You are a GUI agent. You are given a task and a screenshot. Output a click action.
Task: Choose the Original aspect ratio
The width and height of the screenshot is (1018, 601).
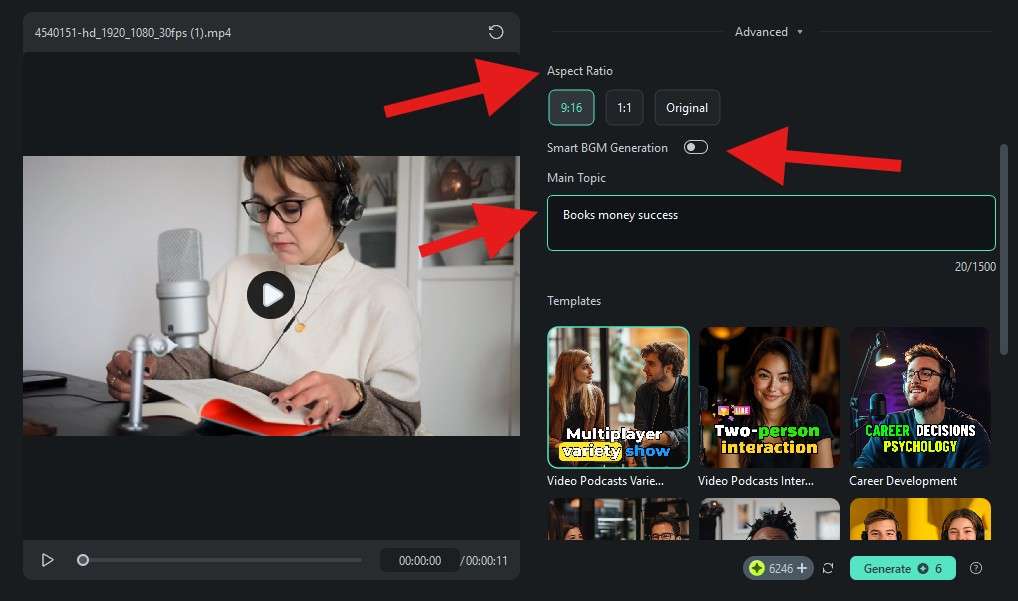click(x=687, y=108)
